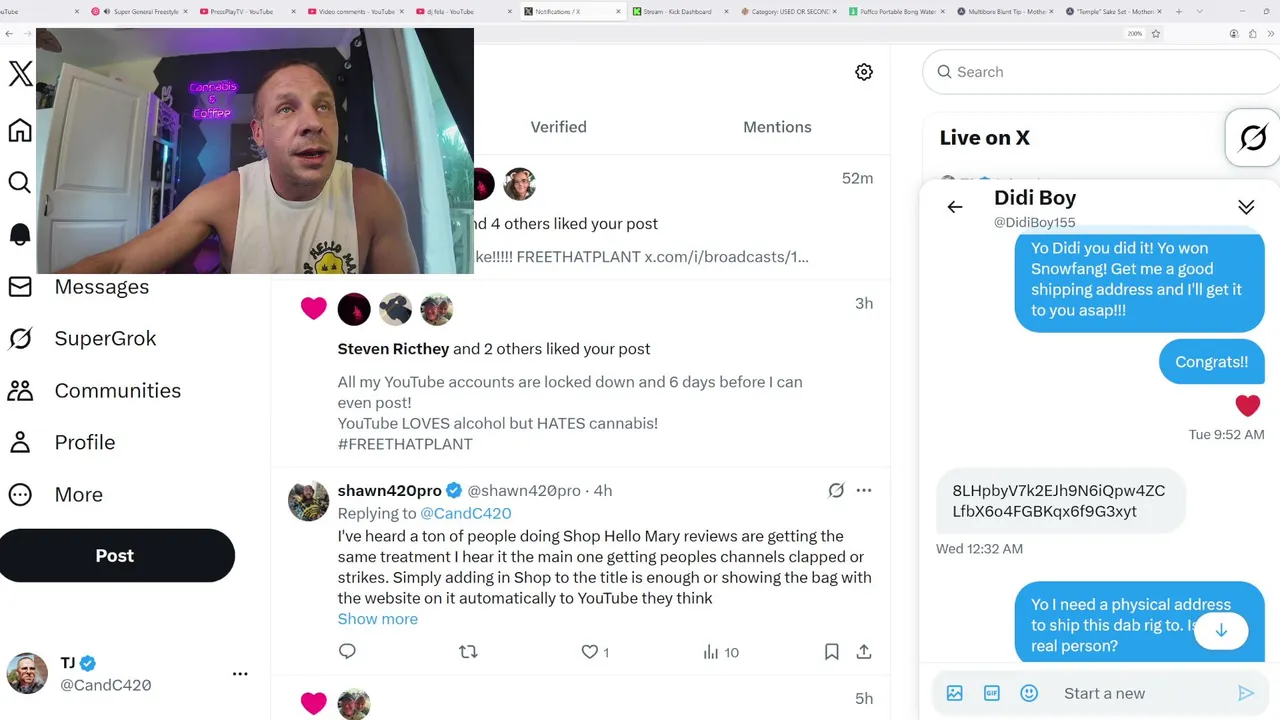Viewport: 1280px width, 720px height.
Task: Click the Post button
Action: point(115,555)
